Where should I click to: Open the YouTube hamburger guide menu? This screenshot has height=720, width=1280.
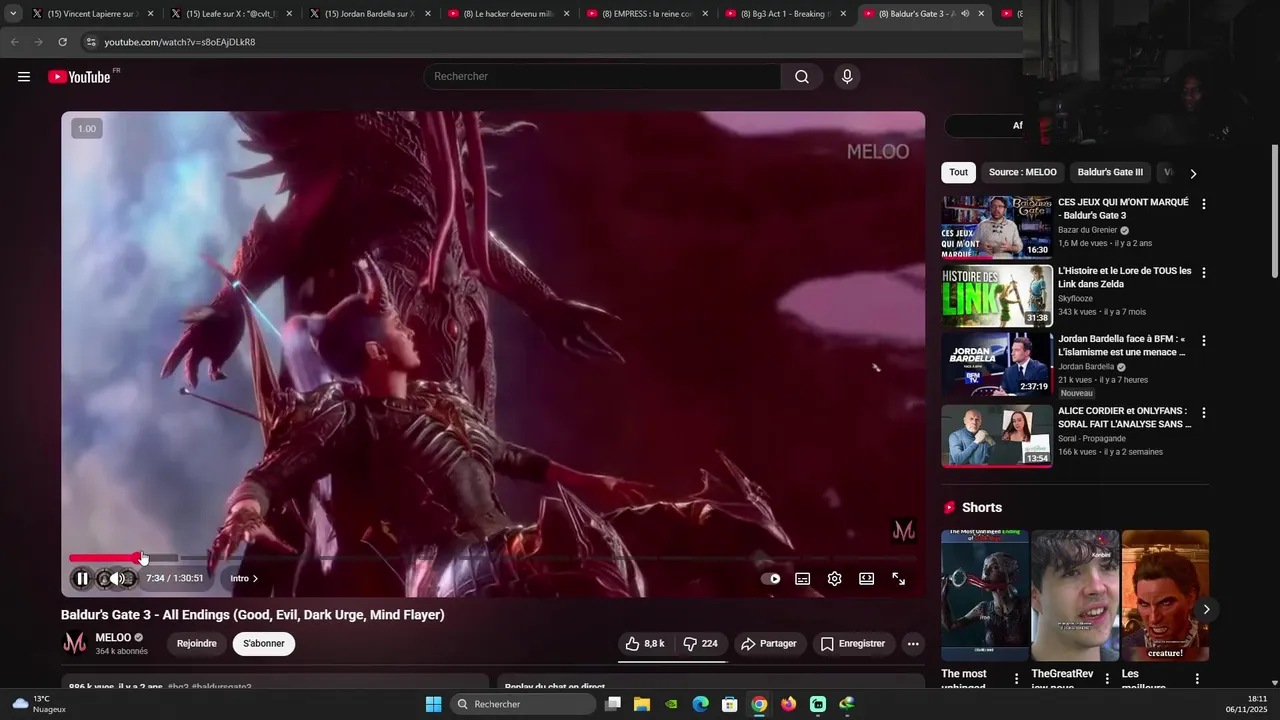point(24,77)
